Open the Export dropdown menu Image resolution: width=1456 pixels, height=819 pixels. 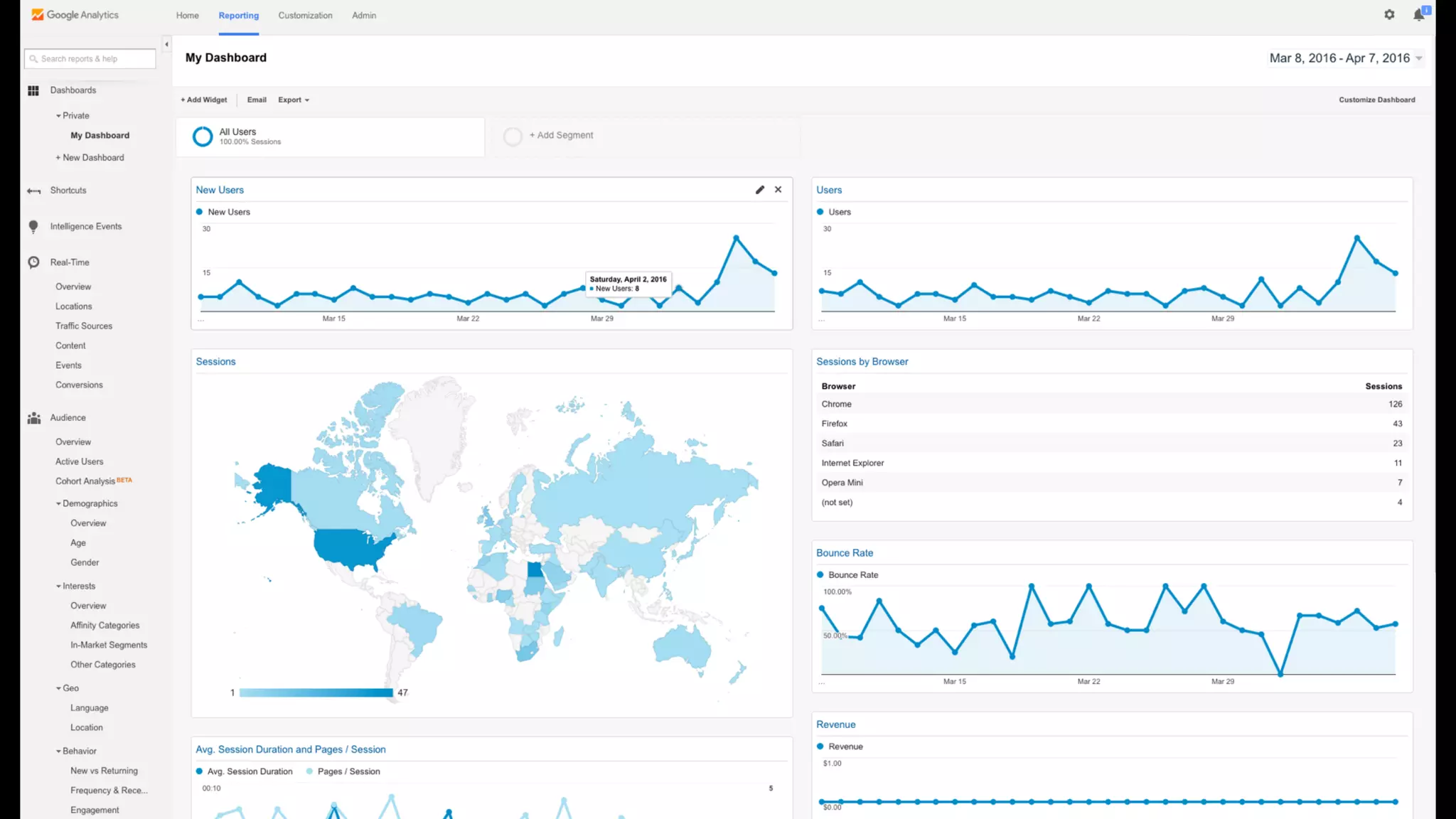coord(294,100)
